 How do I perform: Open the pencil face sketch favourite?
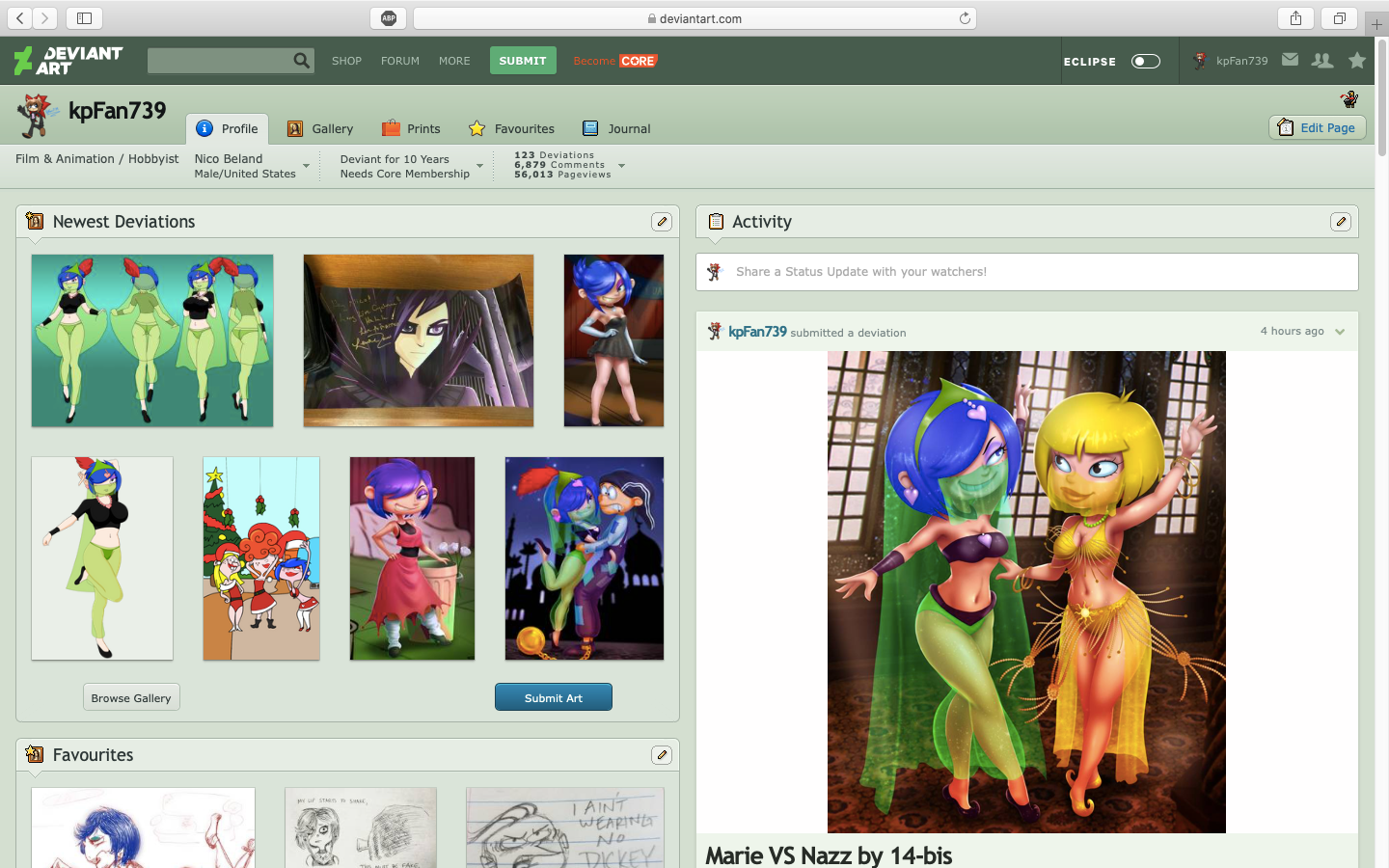(x=361, y=827)
